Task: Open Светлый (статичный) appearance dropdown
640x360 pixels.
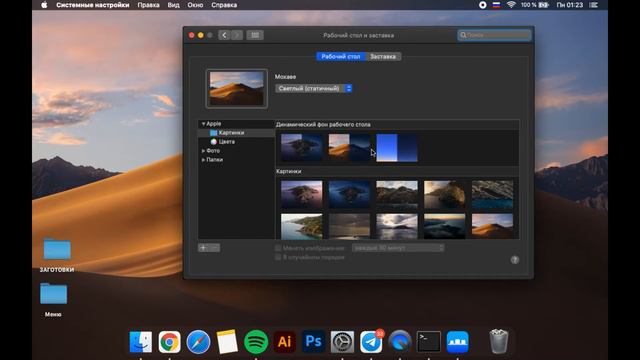Action: click(313, 88)
